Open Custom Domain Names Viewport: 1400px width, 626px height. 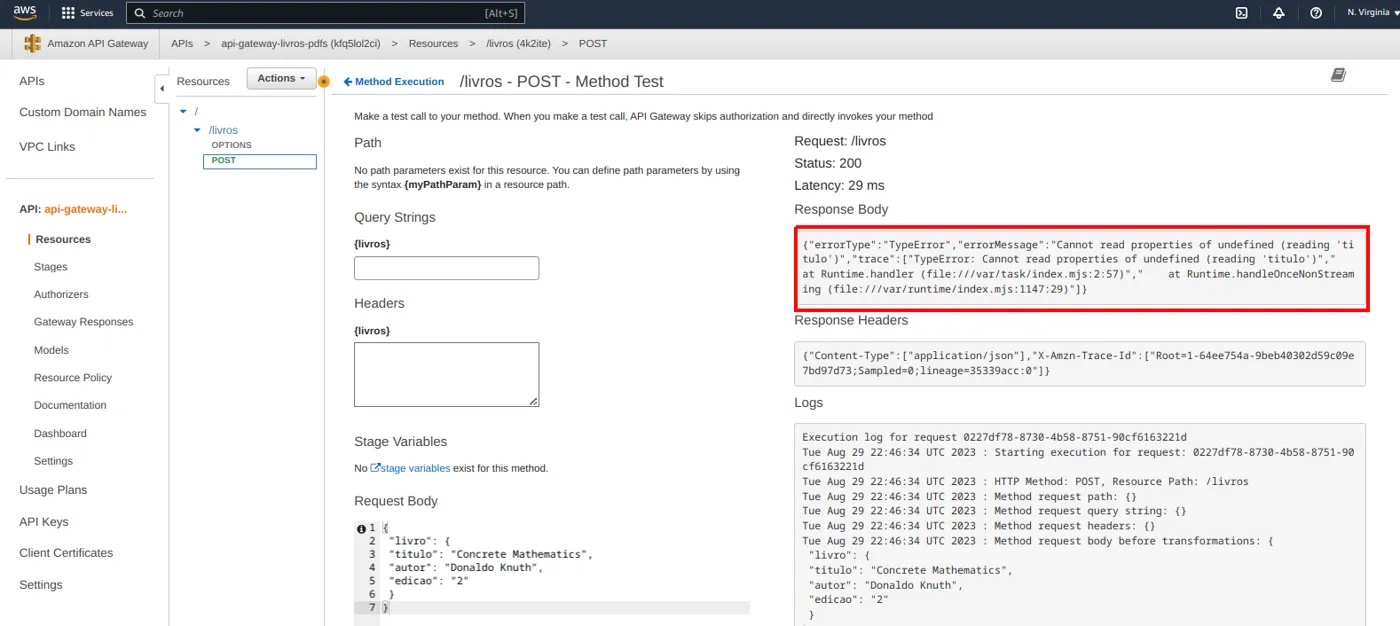tap(83, 112)
